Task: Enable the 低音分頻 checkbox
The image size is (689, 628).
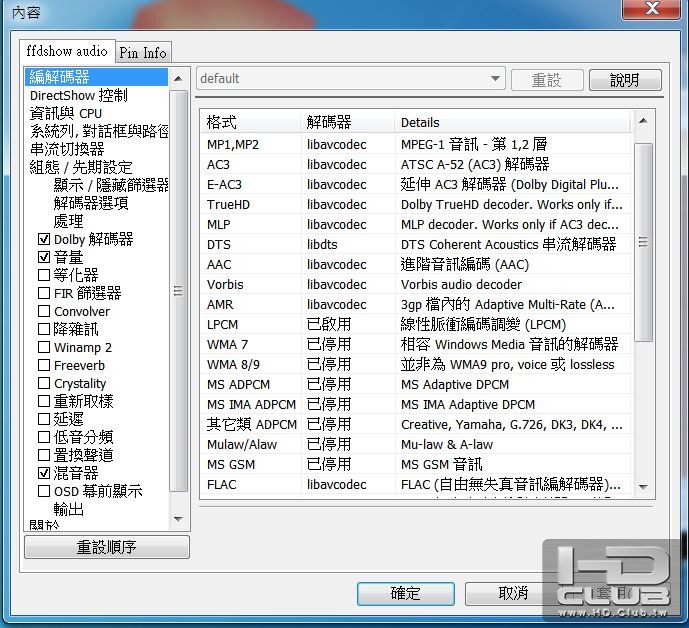Action: point(44,437)
